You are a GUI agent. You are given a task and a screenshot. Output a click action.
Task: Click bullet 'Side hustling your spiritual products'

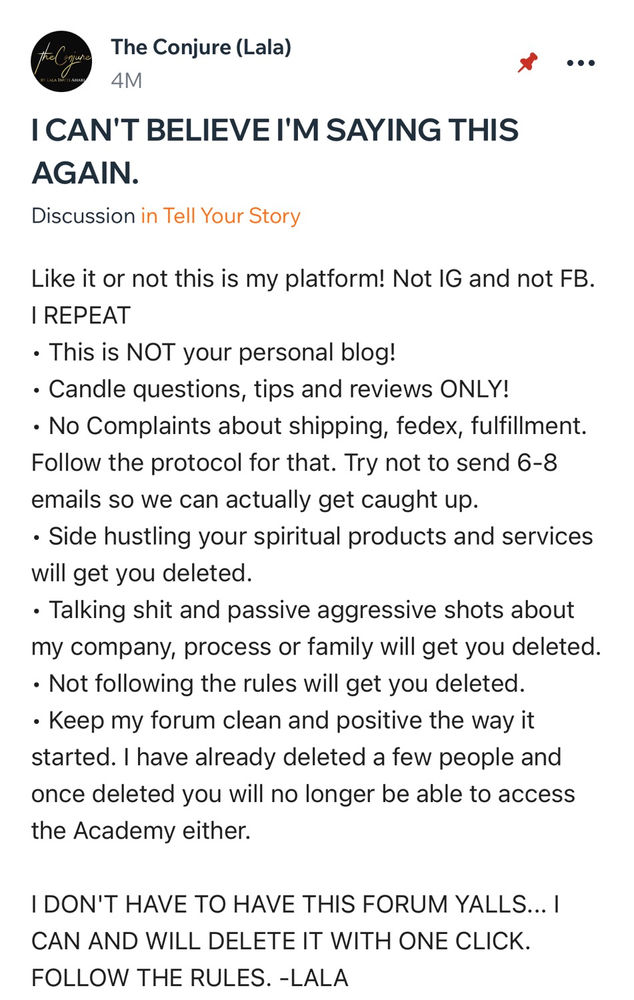(x=313, y=554)
